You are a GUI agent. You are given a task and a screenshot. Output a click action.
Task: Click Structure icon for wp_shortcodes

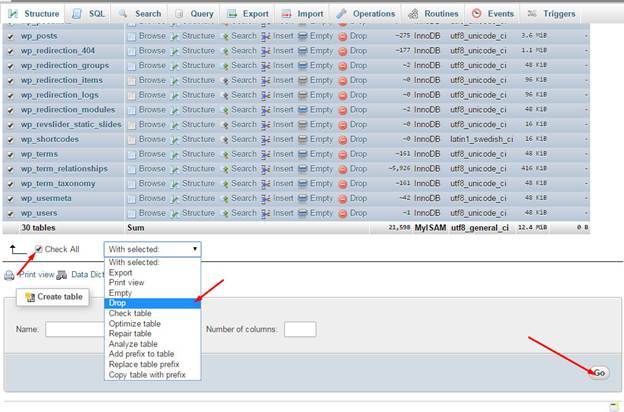click(x=175, y=140)
